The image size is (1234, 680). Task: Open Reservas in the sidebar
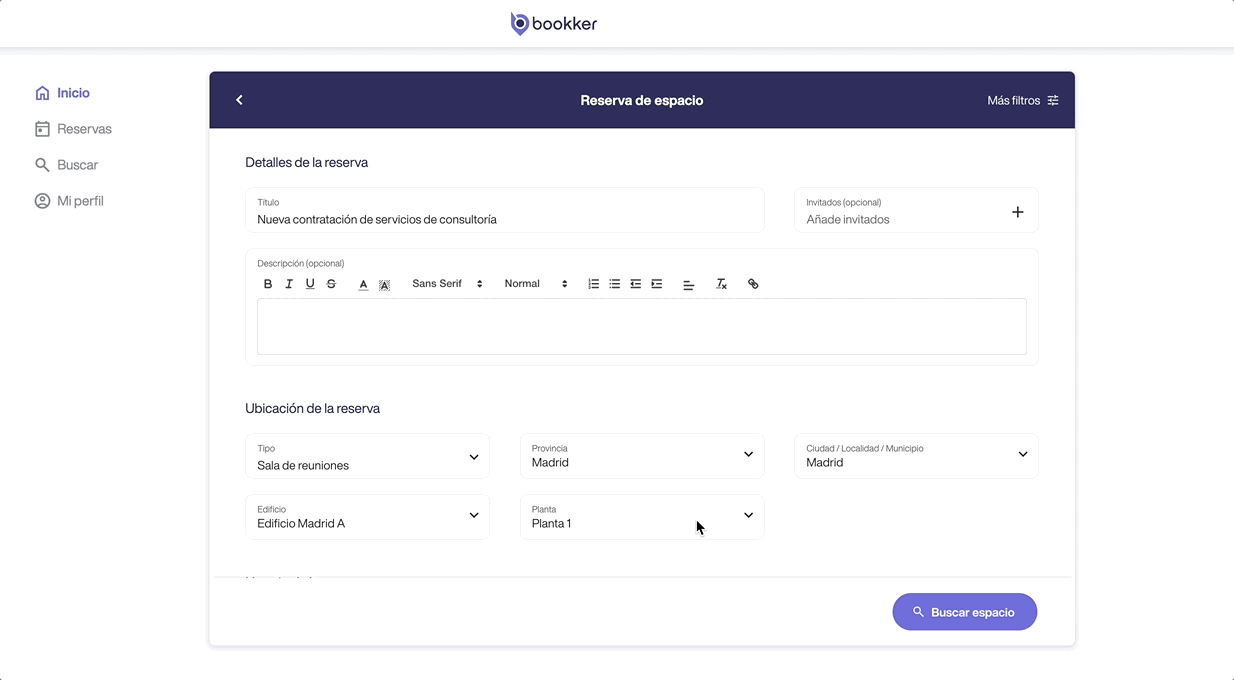click(x=84, y=129)
